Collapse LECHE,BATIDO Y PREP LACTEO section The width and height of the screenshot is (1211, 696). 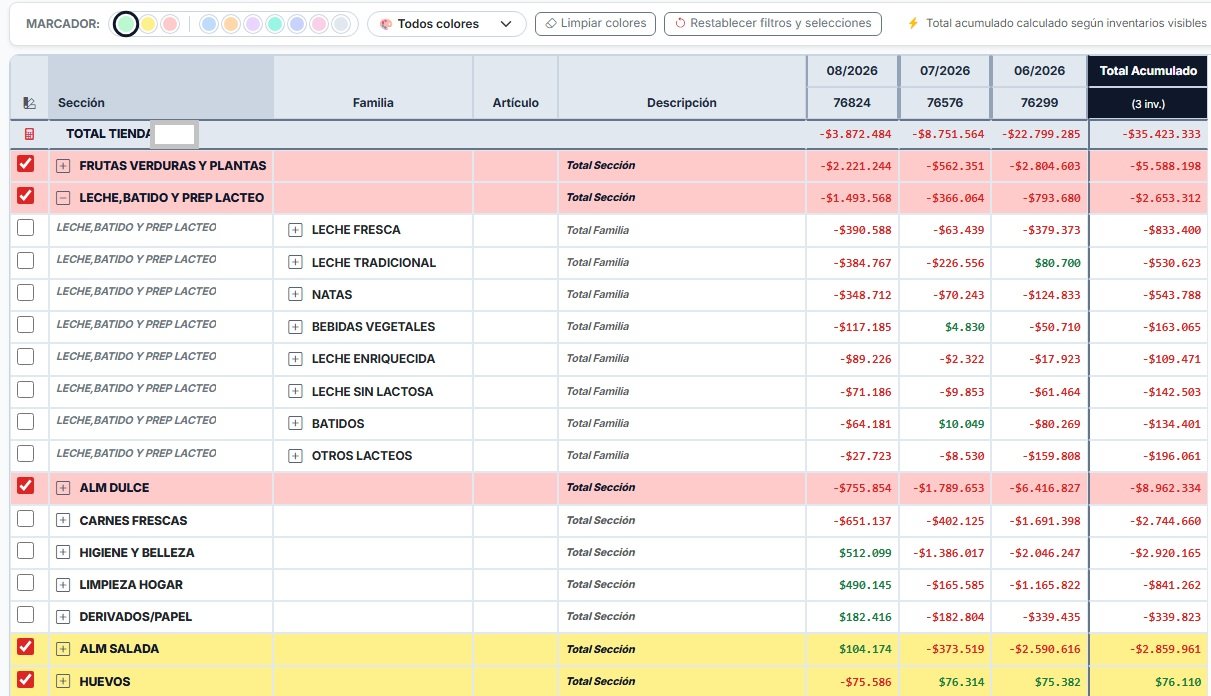pos(63,198)
